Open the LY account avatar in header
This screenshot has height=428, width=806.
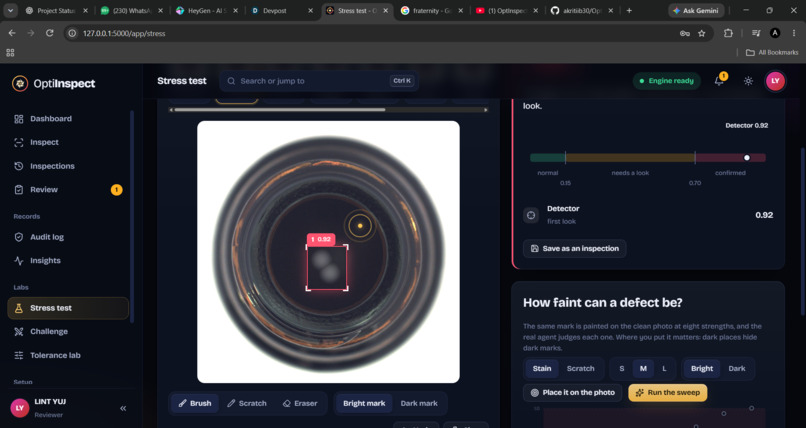point(775,81)
